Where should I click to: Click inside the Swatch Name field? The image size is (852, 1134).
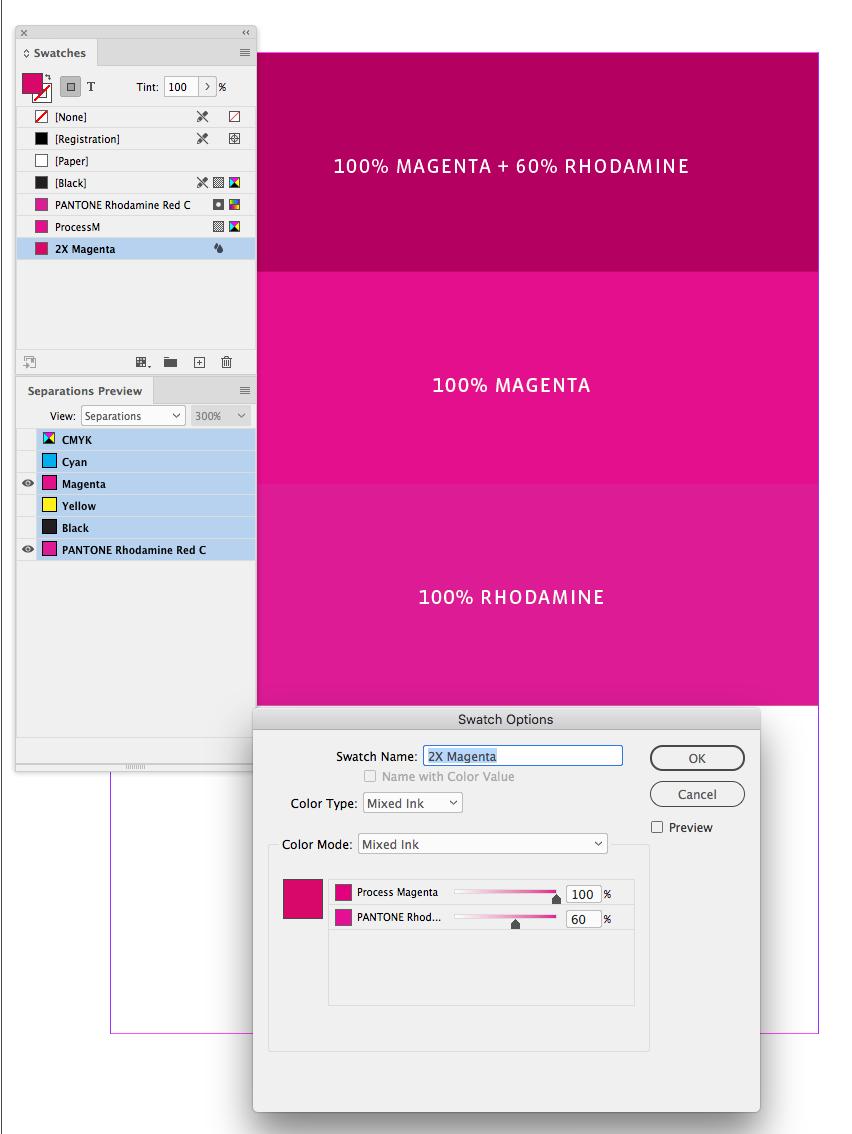pos(523,755)
